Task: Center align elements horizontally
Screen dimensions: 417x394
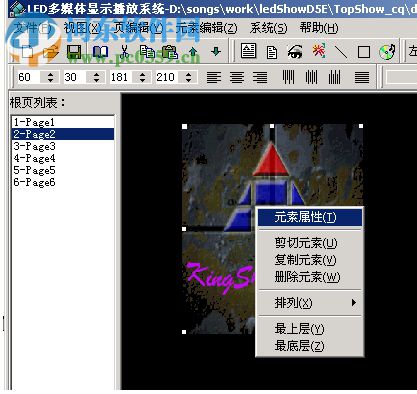Action: (x=237, y=78)
